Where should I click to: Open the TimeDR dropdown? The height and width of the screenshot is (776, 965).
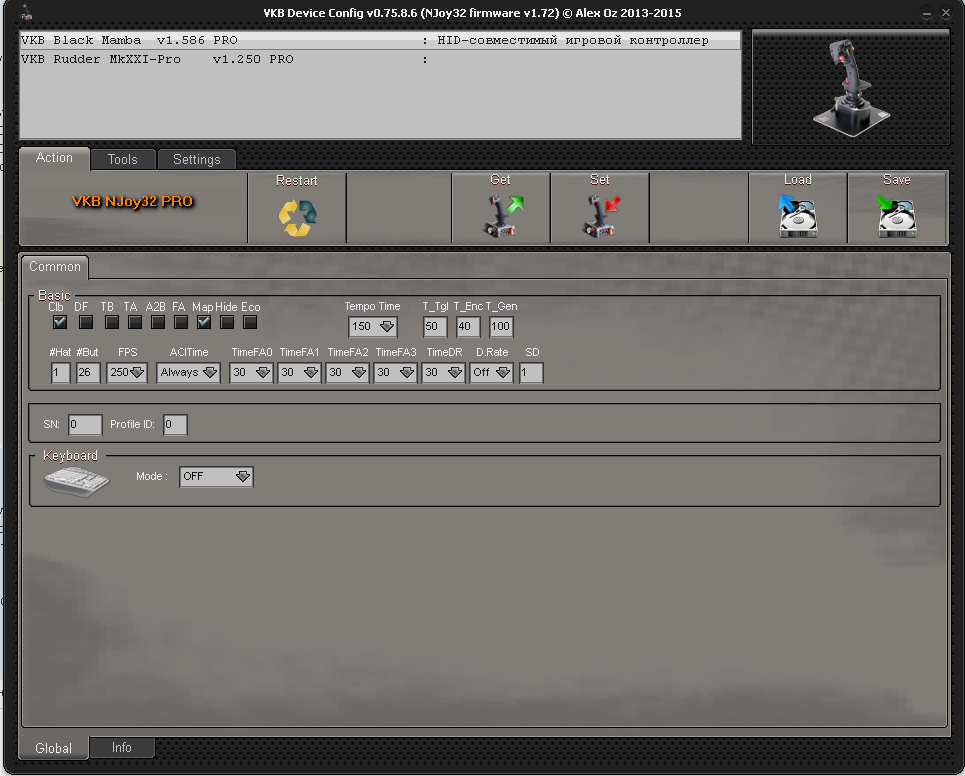pyautogui.click(x=443, y=372)
